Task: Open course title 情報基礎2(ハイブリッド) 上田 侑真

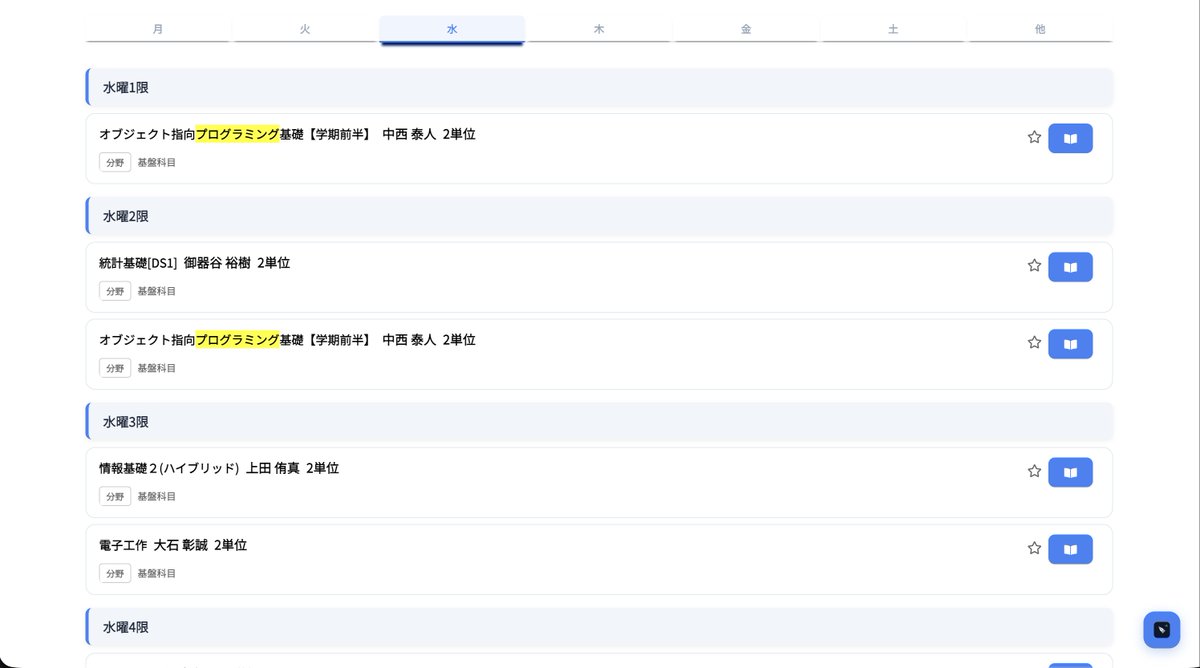Action: coord(219,468)
